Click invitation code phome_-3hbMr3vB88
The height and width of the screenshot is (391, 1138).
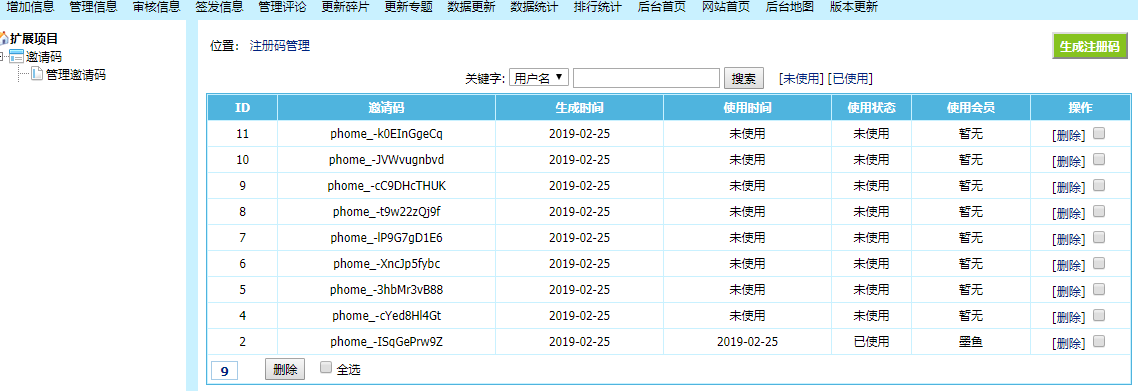(387, 289)
